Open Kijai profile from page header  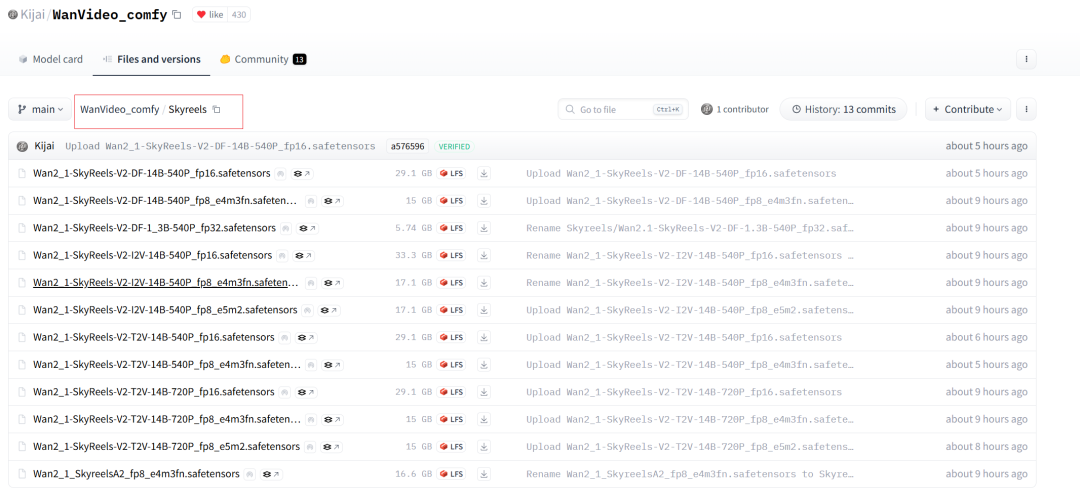(33, 14)
